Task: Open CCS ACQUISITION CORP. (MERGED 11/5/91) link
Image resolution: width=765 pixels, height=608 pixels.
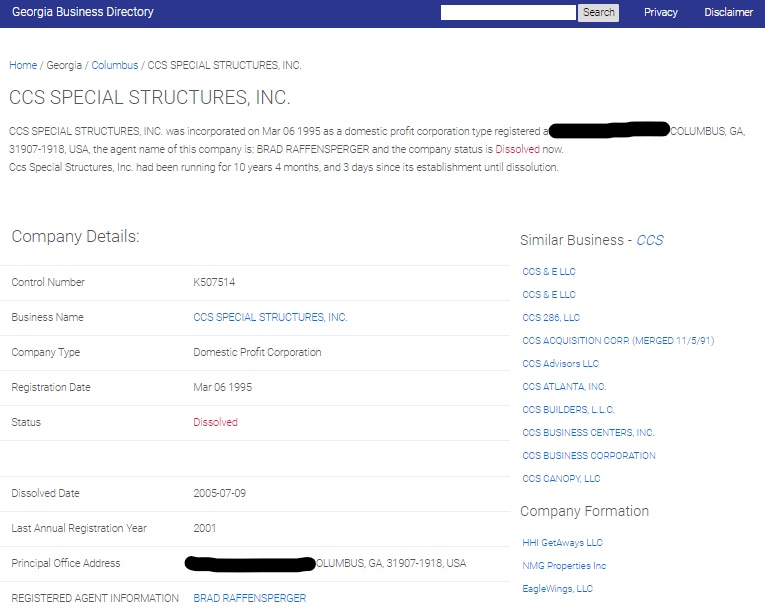Action: tap(618, 340)
